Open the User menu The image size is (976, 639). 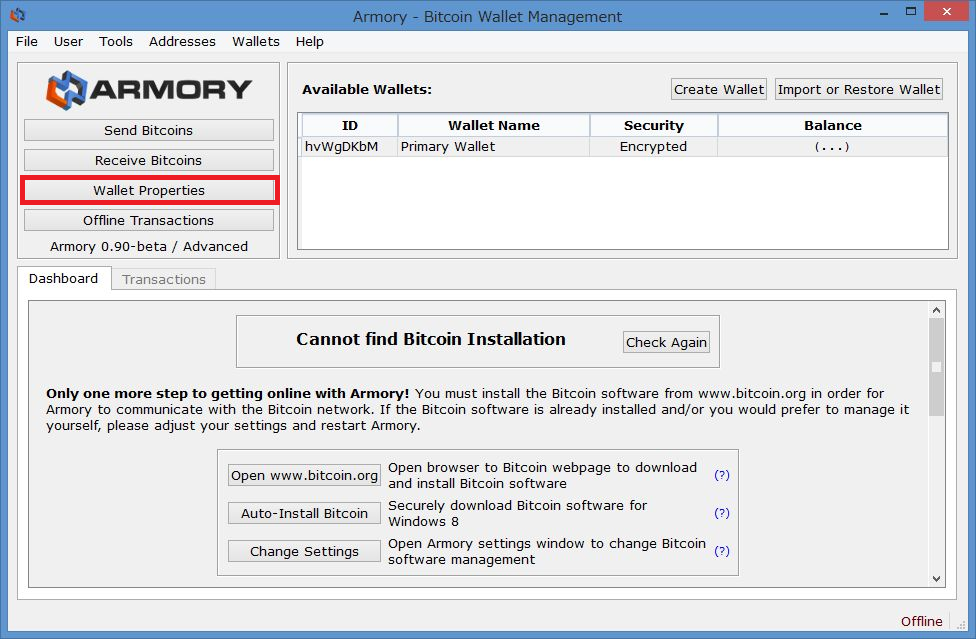point(68,42)
